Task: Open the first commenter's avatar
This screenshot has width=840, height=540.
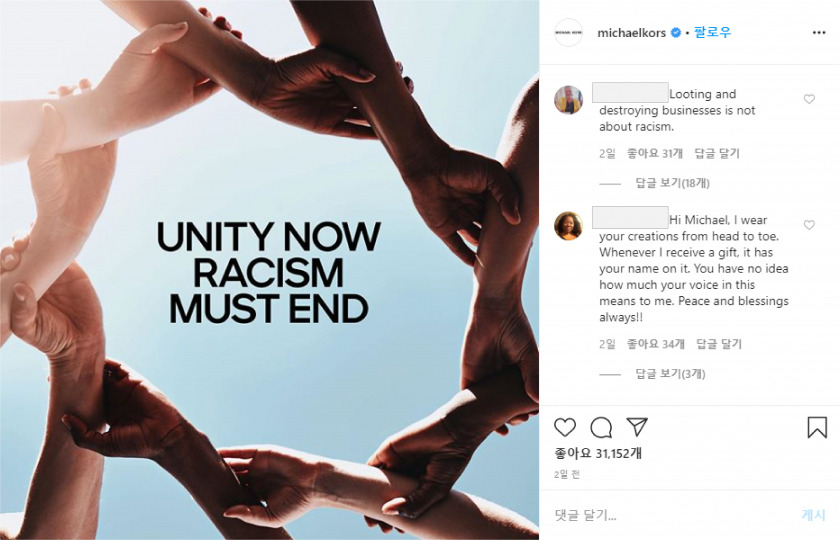Action: tap(568, 100)
